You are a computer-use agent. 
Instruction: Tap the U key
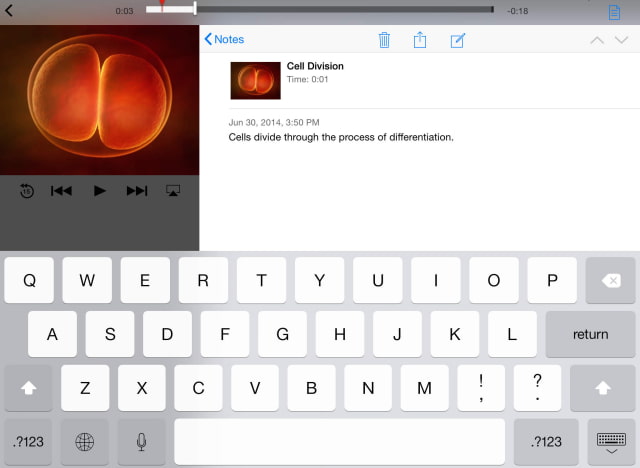tap(378, 280)
